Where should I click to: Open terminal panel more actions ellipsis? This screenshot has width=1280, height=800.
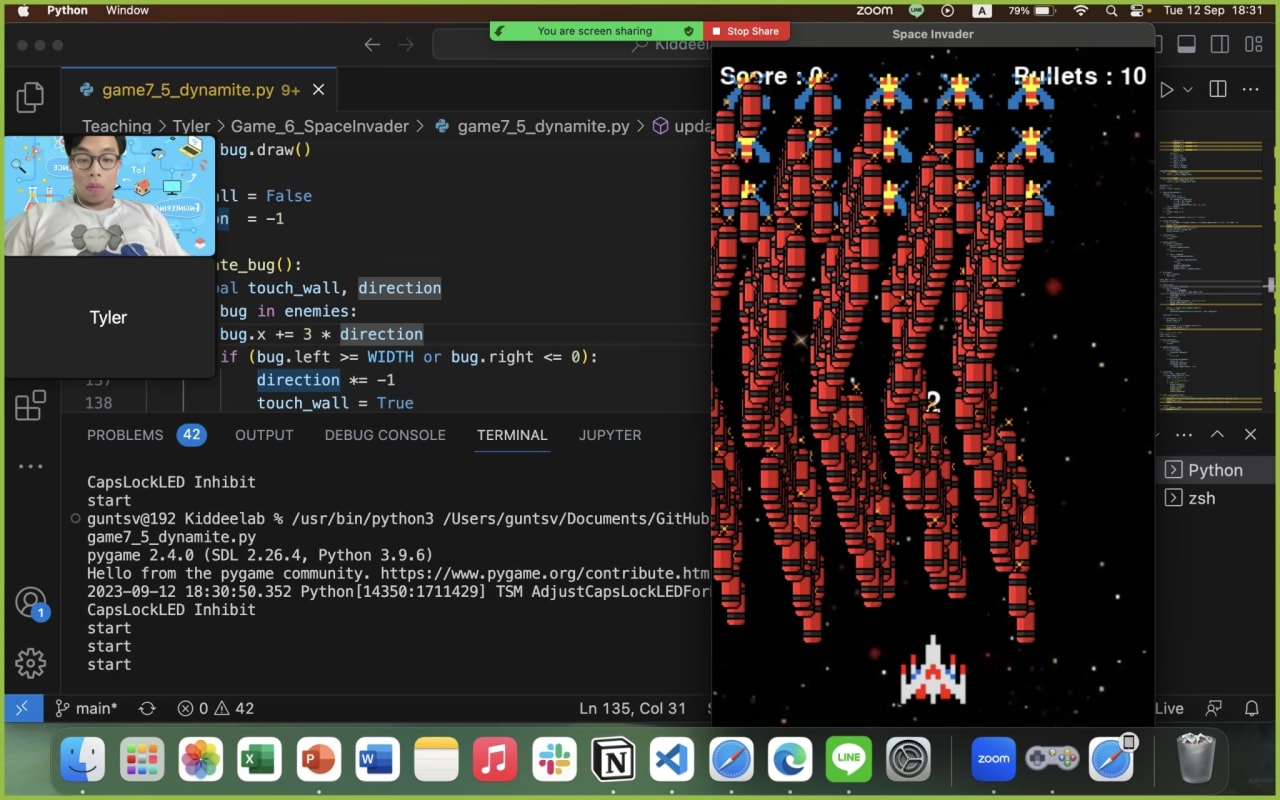[x=1184, y=435]
